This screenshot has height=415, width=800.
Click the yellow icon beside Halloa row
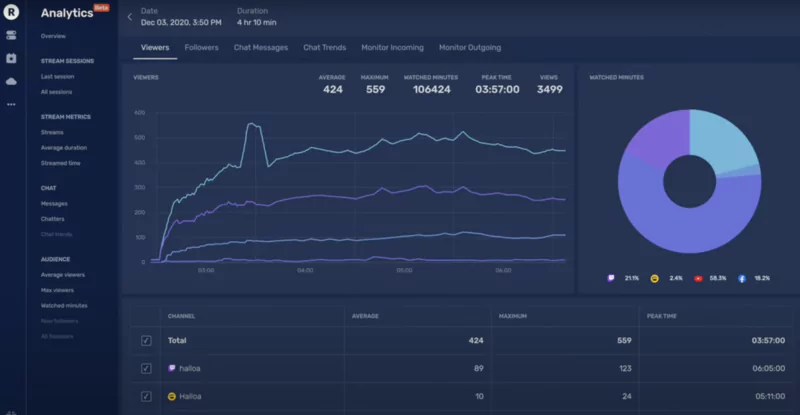[172, 396]
